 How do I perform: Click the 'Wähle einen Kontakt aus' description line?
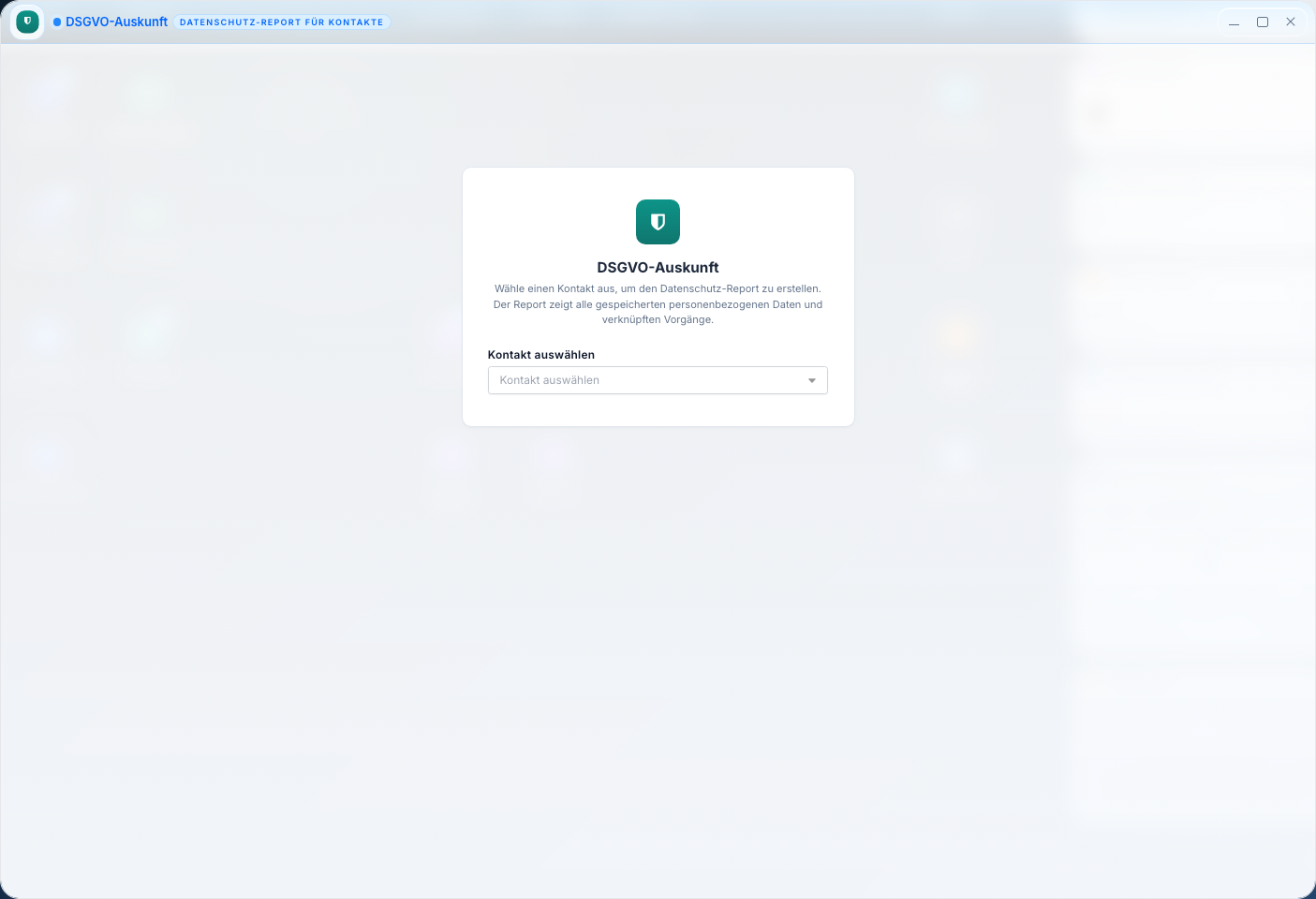click(658, 288)
